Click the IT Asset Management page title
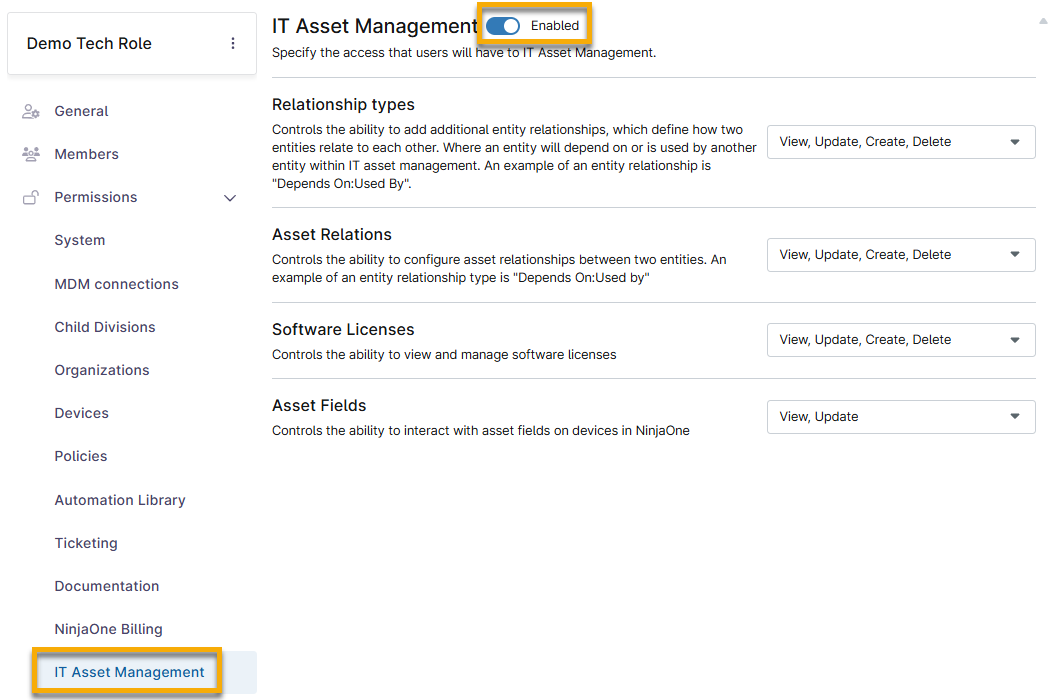Image resolution: width=1048 pixels, height=700 pixels. (x=374, y=26)
